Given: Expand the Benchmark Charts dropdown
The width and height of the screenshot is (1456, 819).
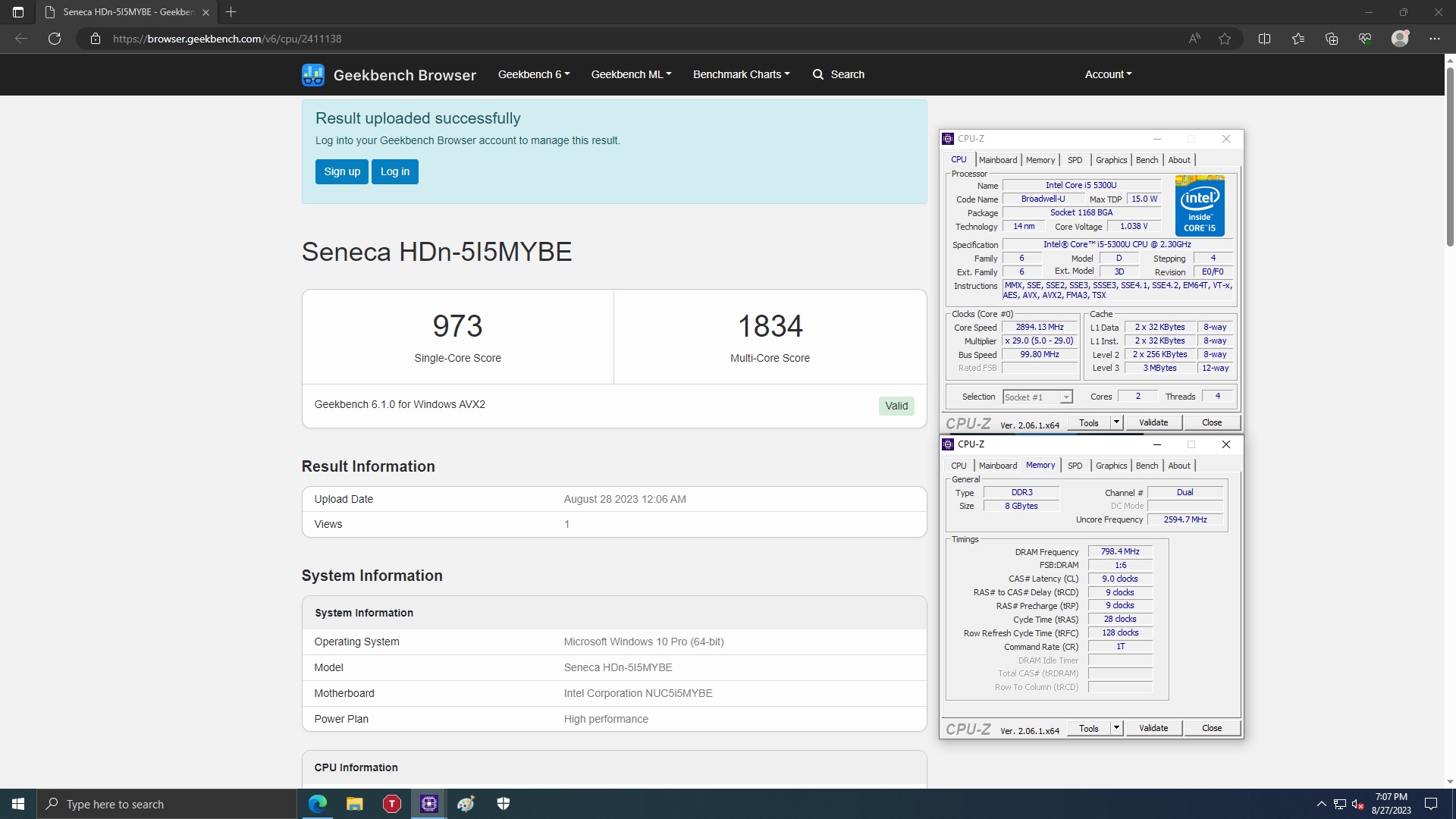Looking at the screenshot, I should (x=741, y=74).
